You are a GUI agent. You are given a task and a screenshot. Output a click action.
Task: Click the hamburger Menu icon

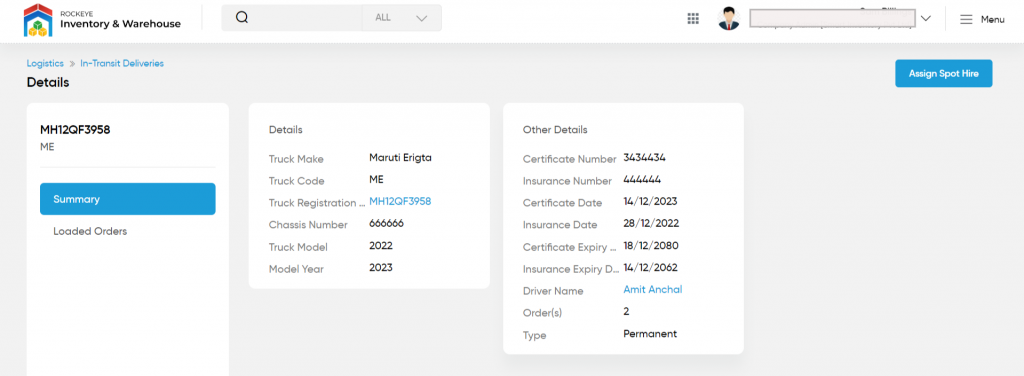966,20
